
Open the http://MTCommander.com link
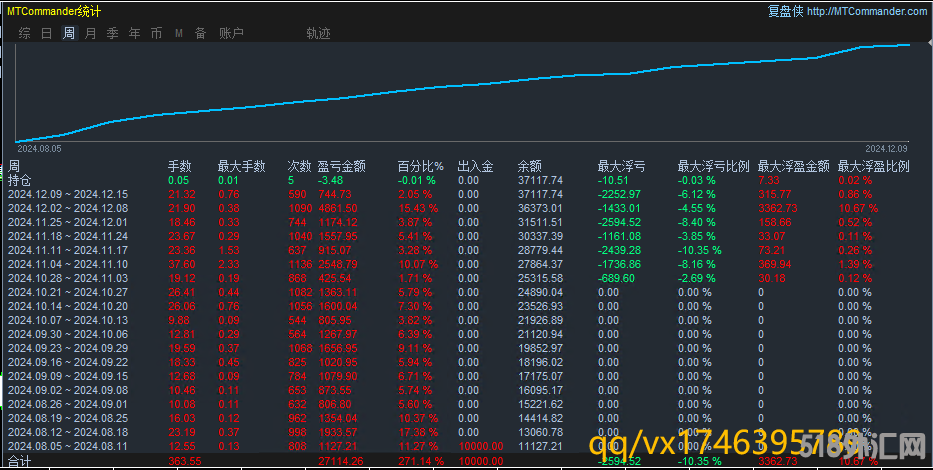point(866,11)
